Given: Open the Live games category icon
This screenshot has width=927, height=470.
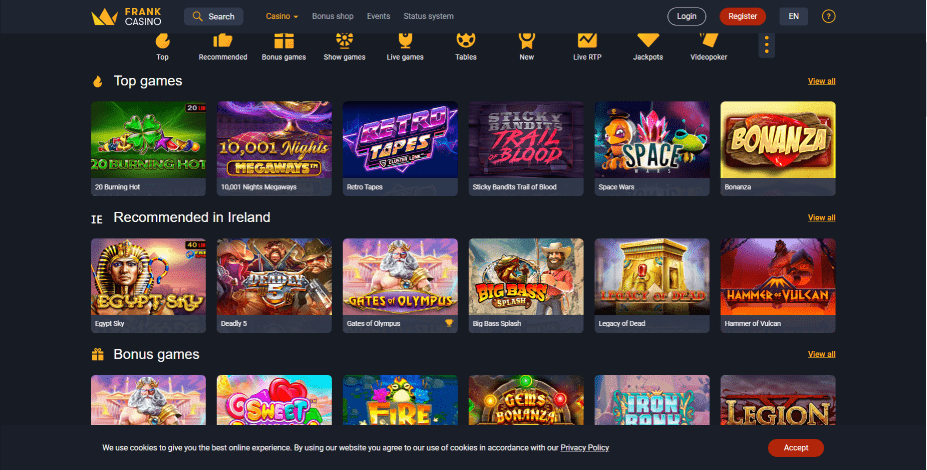Looking at the screenshot, I should (x=405, y=41).
